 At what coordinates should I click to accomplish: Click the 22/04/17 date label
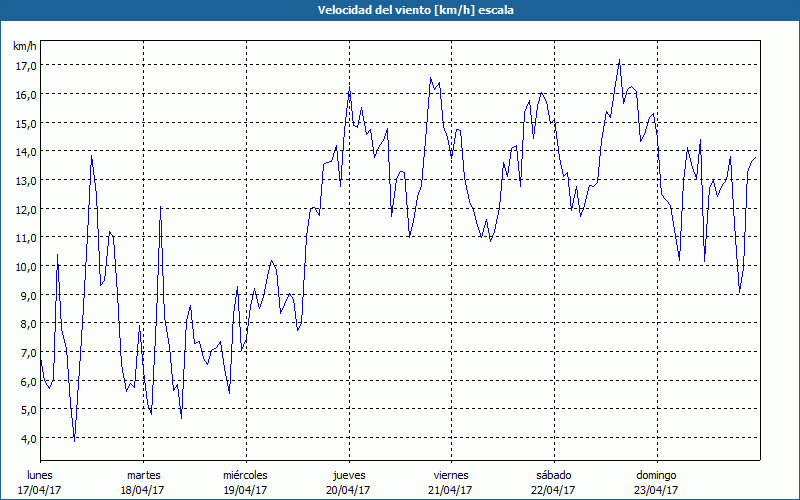click(x=553, y=489)
